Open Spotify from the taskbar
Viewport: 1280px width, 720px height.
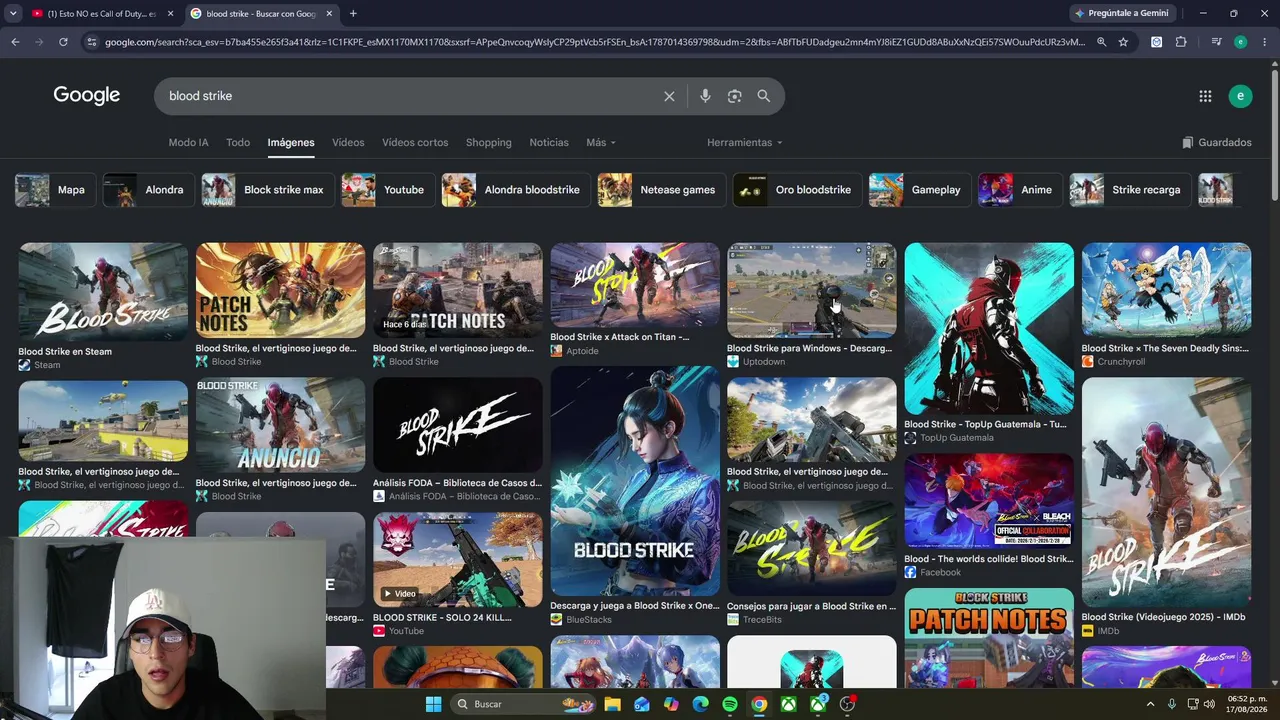(730, 704)
